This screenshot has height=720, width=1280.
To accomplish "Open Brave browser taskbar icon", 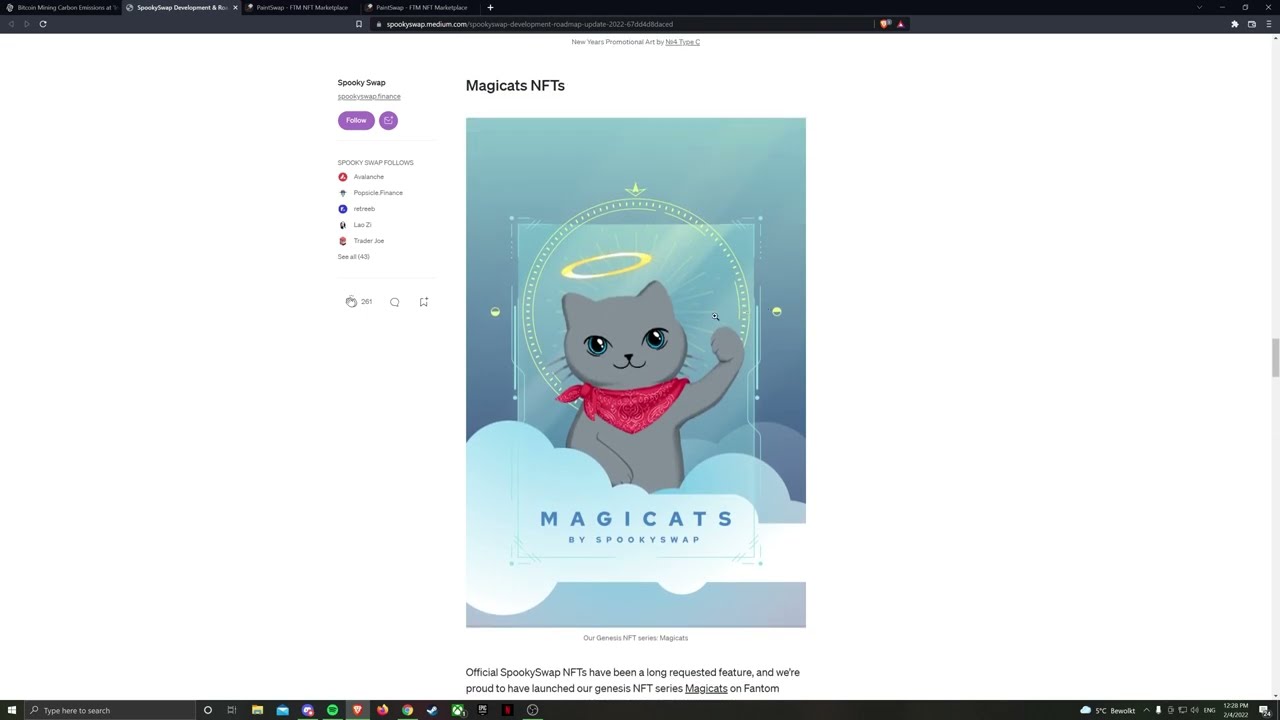I will [x=357, y=710].
